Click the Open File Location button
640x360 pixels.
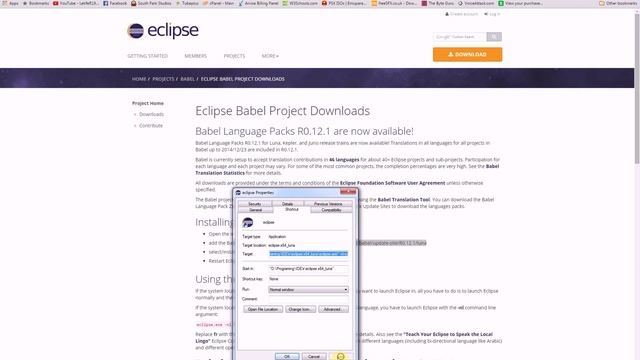point(263,309)
